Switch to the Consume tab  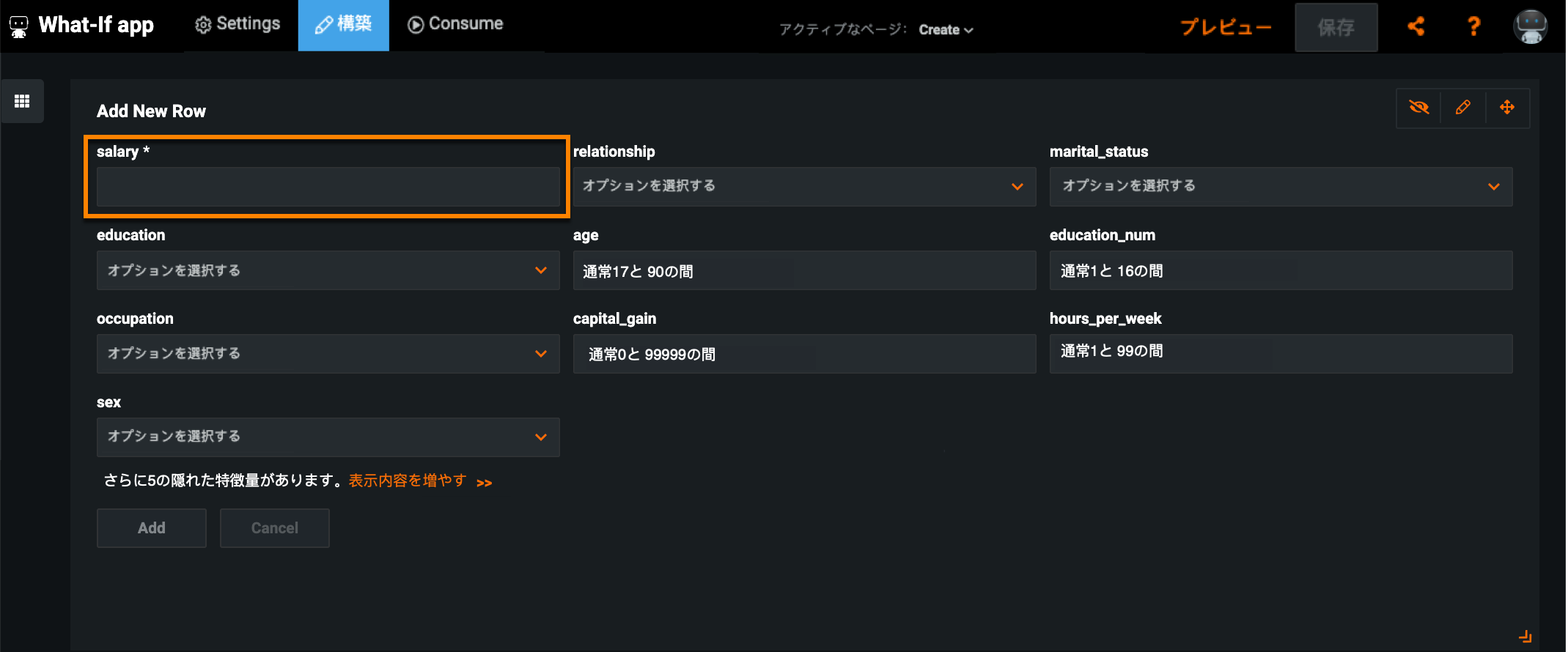click(455, 24)
